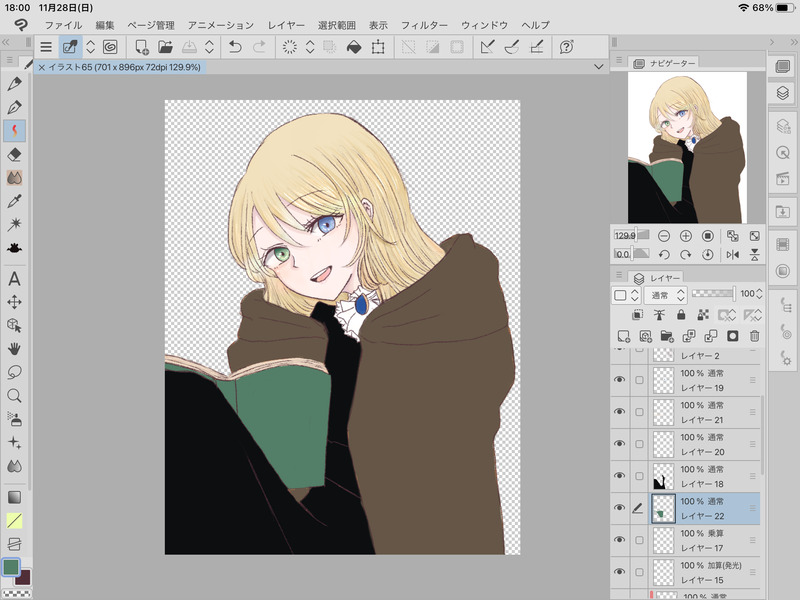Choose the Eyedropper tool
This screenshot has height=600, width=800.
click(14, 201)
